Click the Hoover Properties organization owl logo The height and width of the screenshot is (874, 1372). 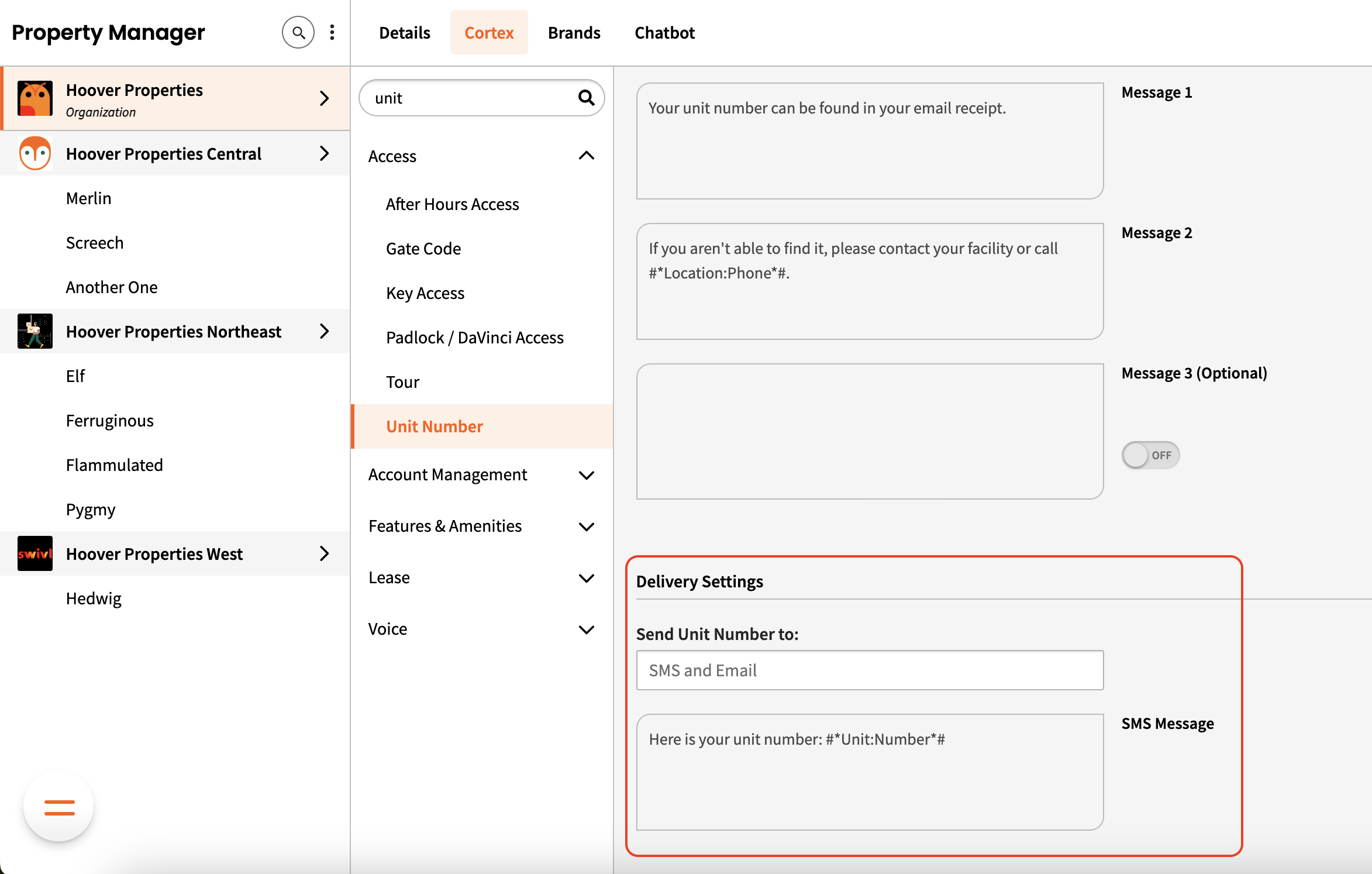pyautogui.click(x=35, y=98)
